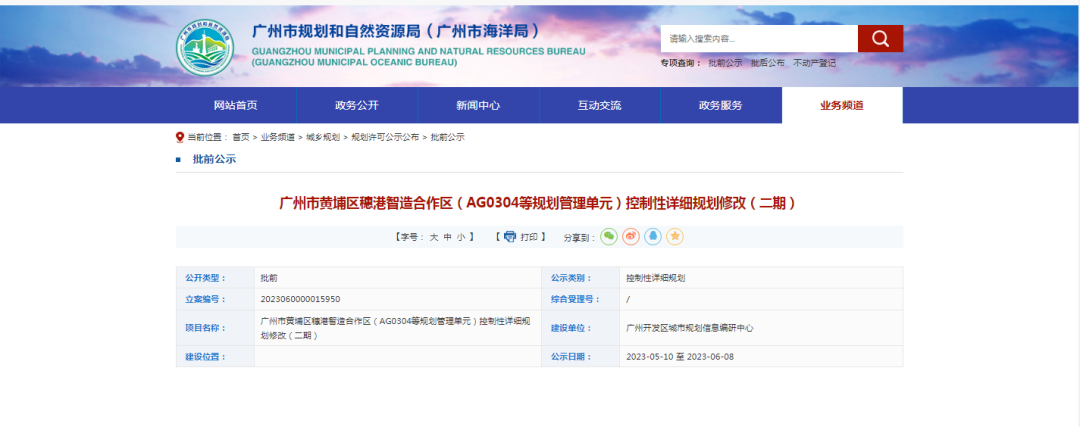Viewport: 1080px width, 427px height.
Task: Go to the 网站首页 tab
Action: click(235, 106)
